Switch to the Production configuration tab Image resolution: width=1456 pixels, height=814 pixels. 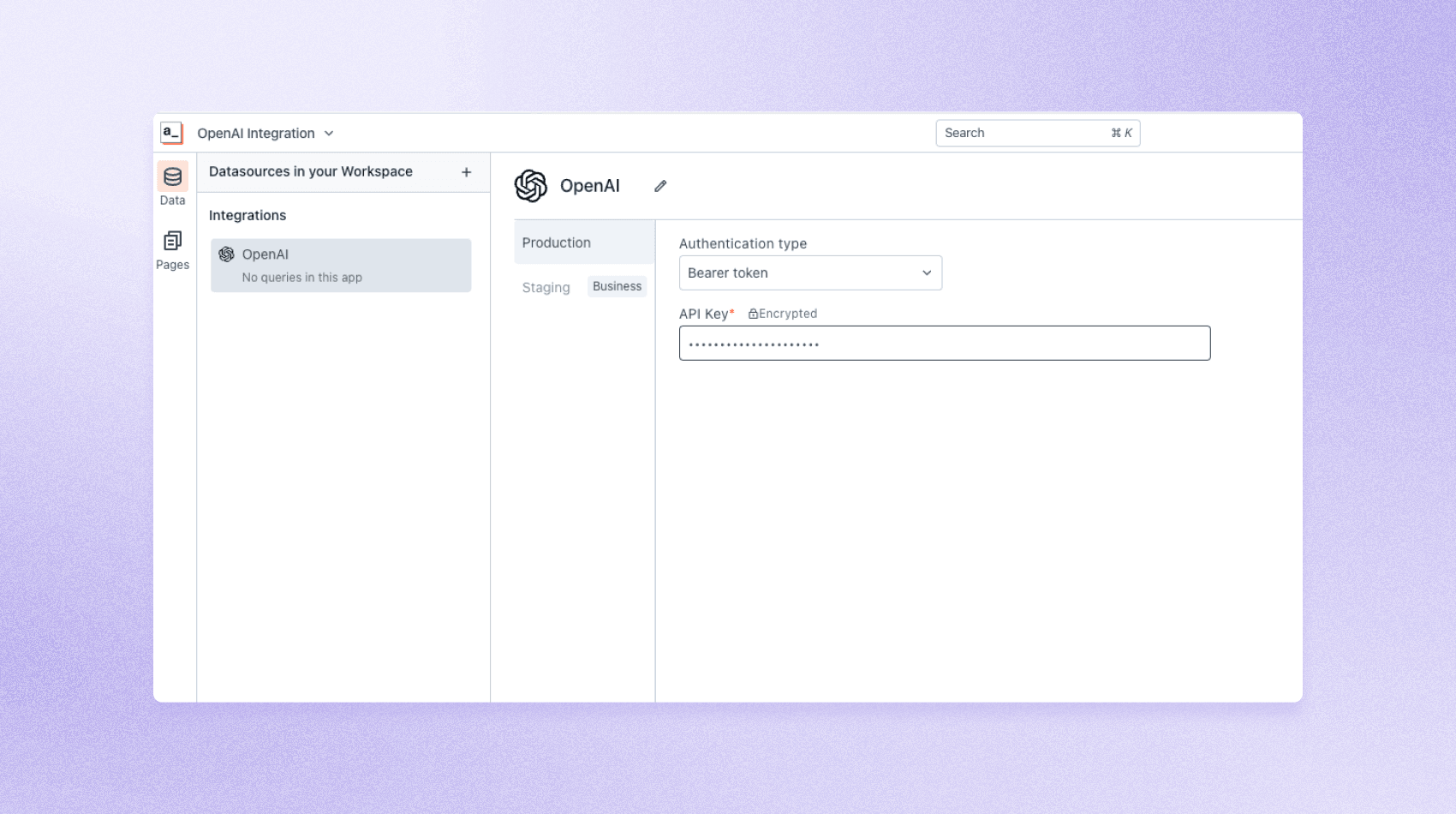[556, 242]
